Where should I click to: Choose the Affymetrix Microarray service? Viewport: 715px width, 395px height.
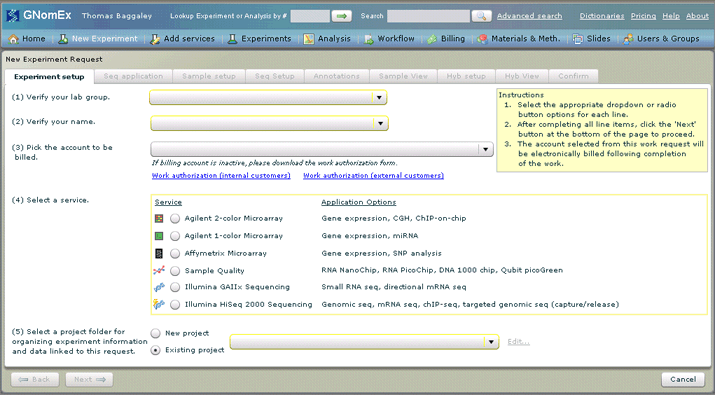[x=175, y=253]
